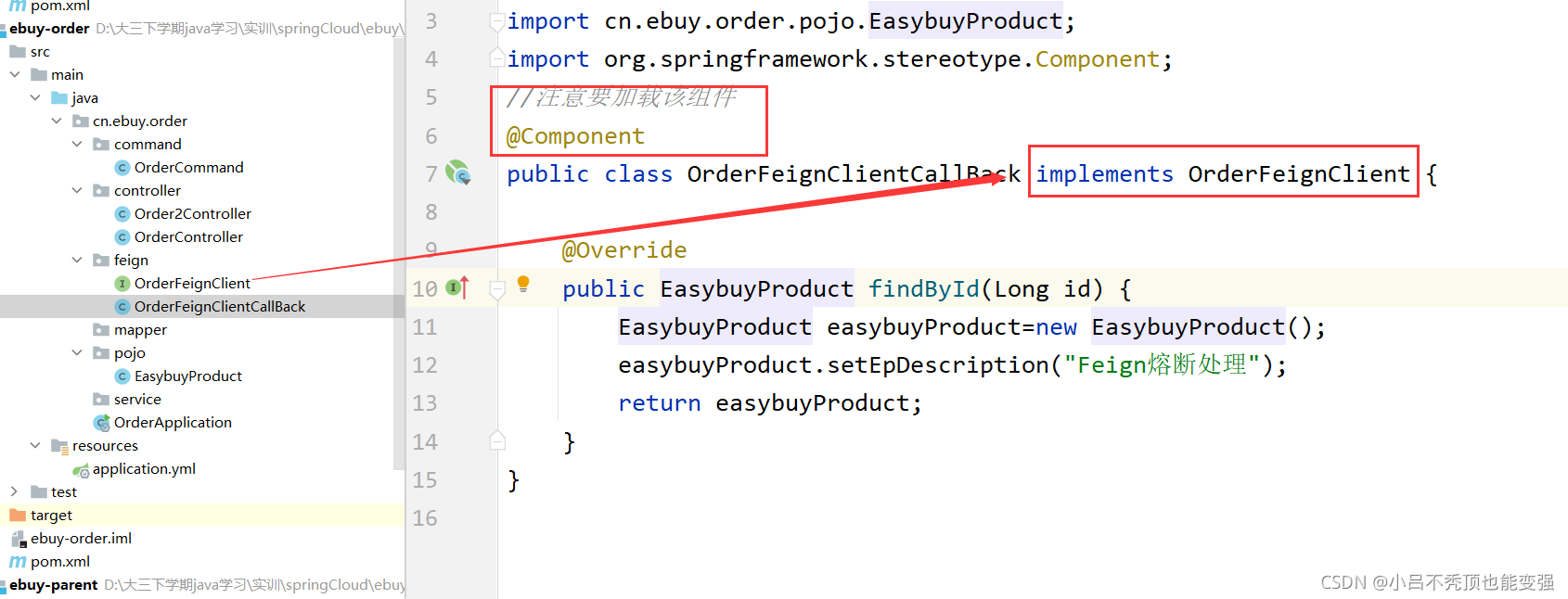The height and width of the screenshot is (599, 1568).
Task: Click the @Component annotation on line 6
Action: click(x=575, y=136)
